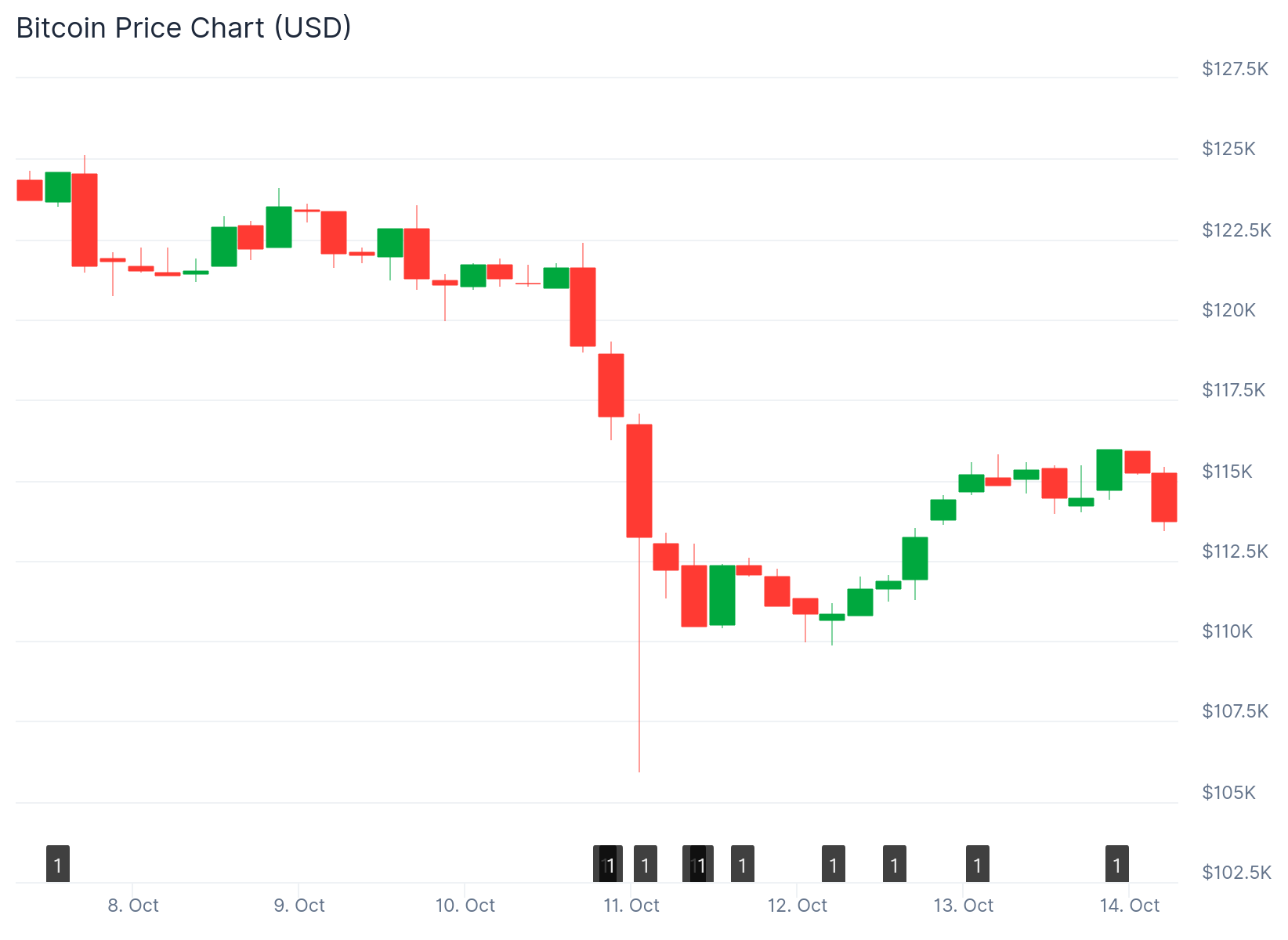1288x940 pixels.
Task: Select the tall red candle with longest lower wick
Action: tap(639, 480)
